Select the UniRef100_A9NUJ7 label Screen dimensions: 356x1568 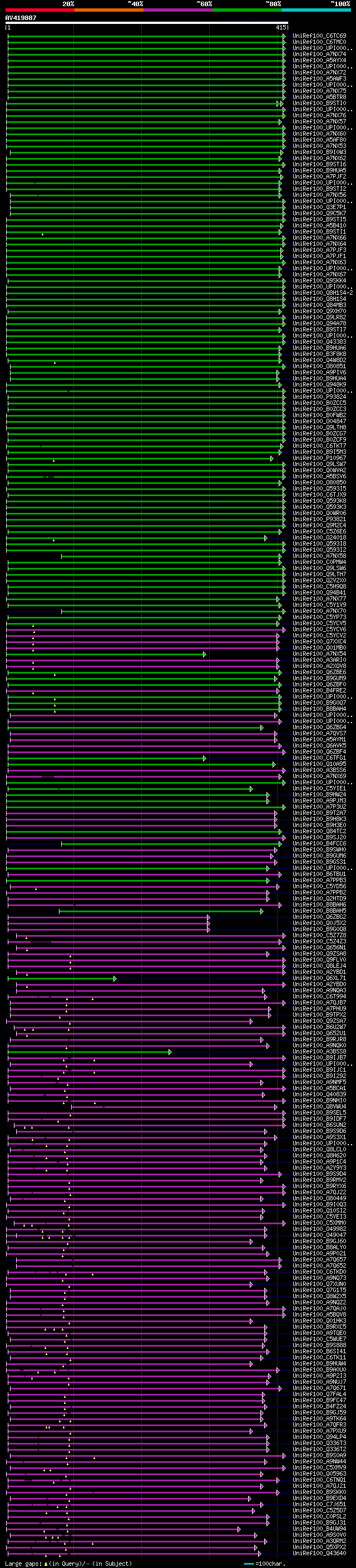[319, 1382]
